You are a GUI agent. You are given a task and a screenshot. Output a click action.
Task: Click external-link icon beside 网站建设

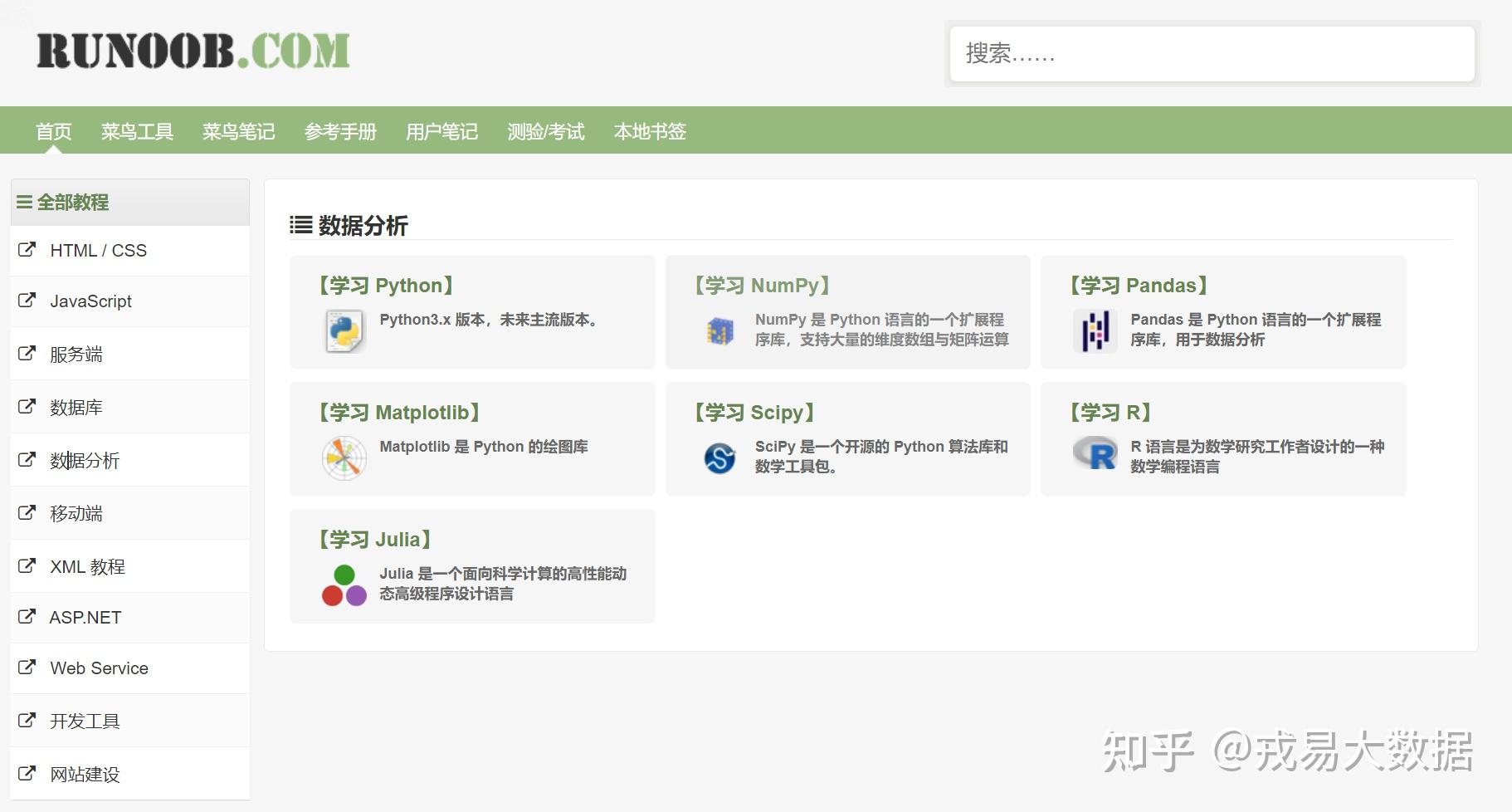[27, 773]
